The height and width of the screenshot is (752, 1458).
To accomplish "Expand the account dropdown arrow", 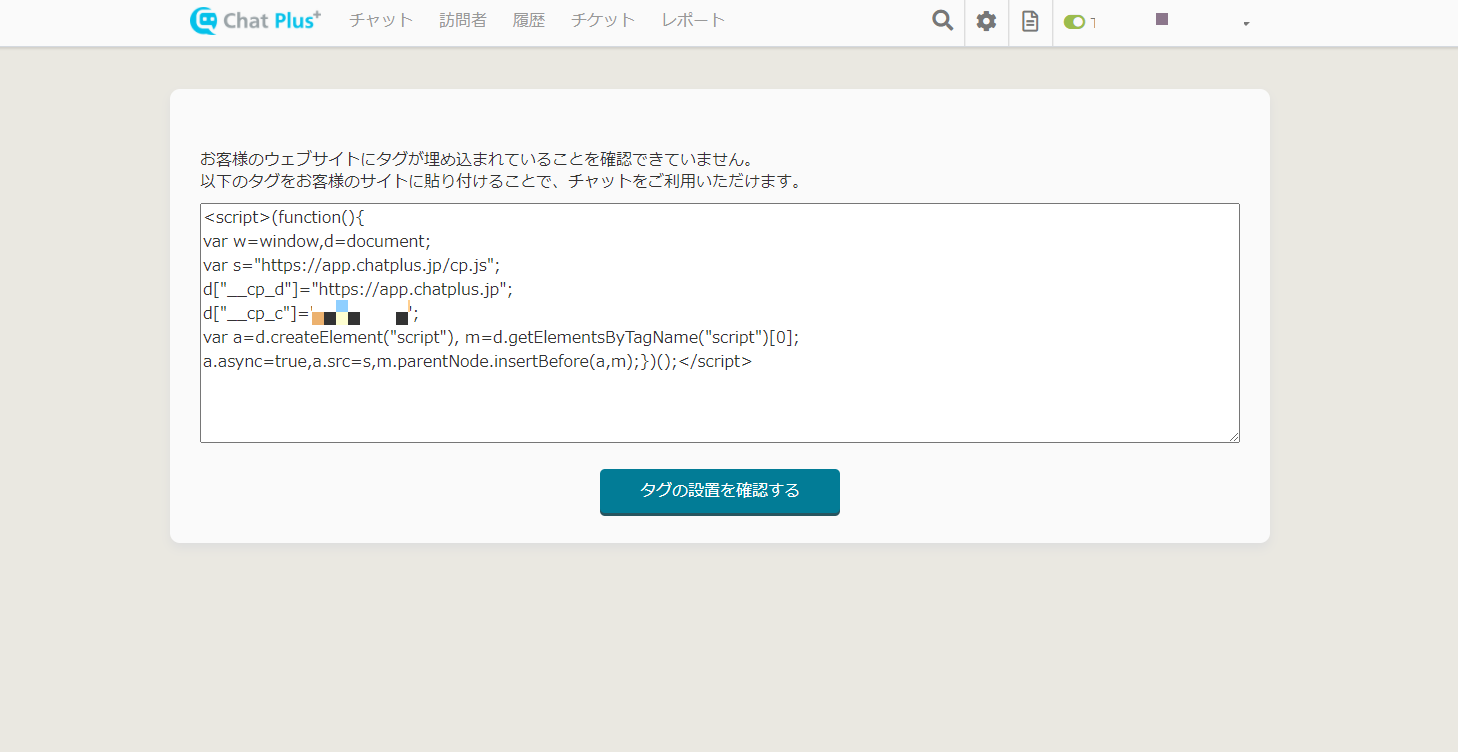I will [1246, 23].
